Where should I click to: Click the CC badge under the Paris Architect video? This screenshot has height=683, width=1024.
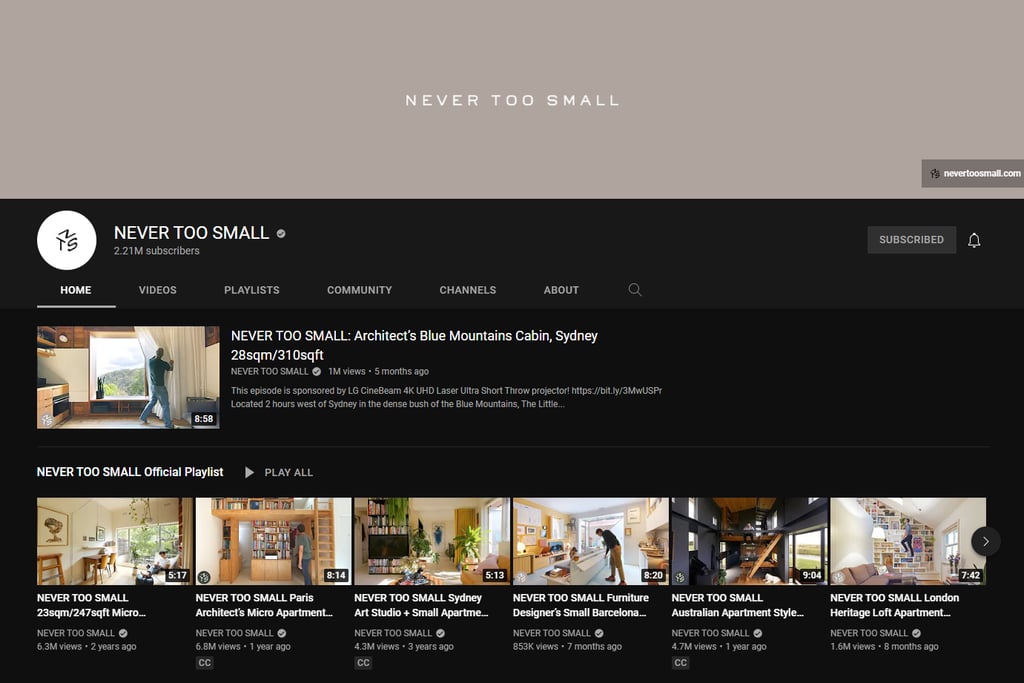[x=204, y=663]
